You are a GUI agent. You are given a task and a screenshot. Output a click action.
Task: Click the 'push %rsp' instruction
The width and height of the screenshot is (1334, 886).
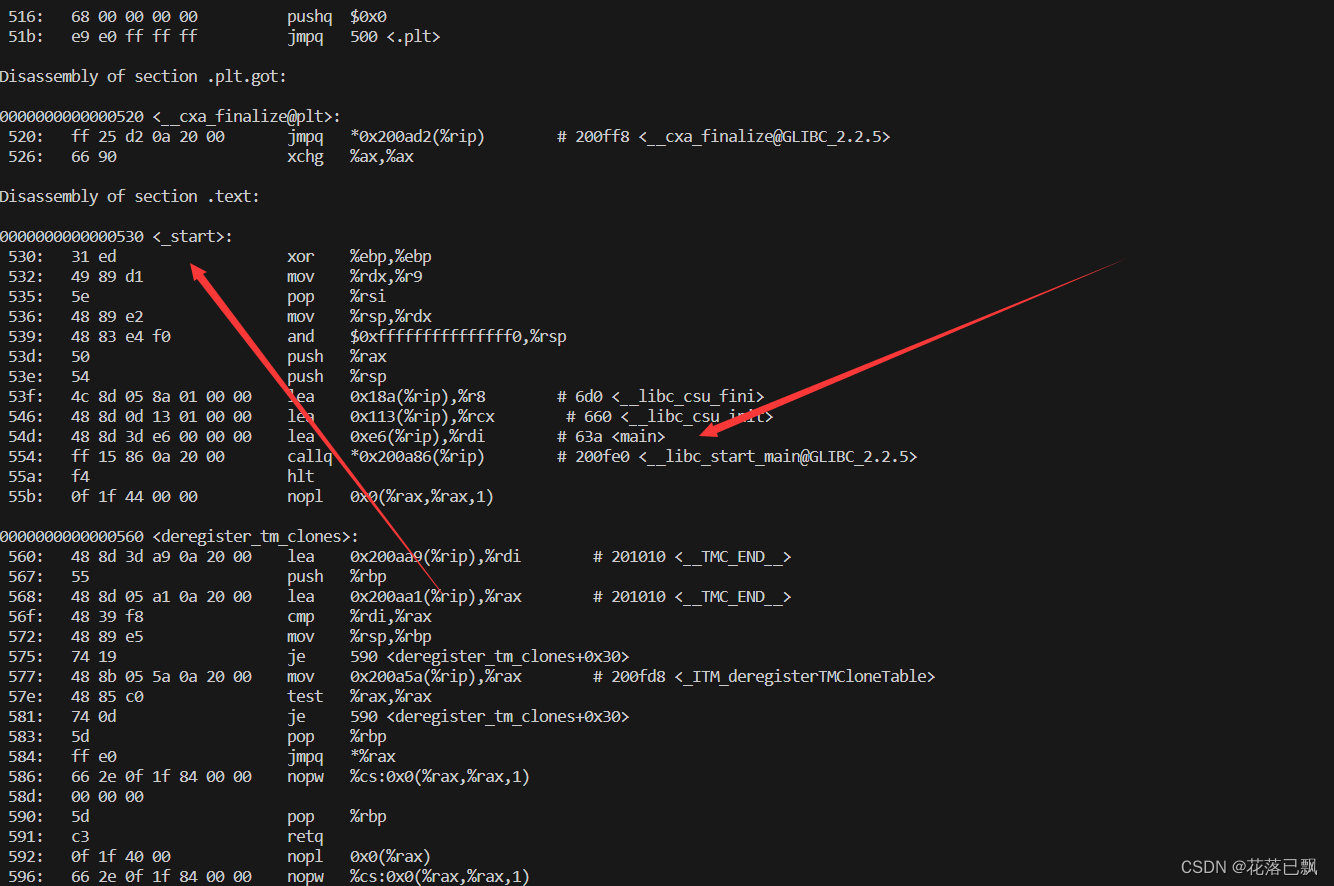(x=336, y=377)
